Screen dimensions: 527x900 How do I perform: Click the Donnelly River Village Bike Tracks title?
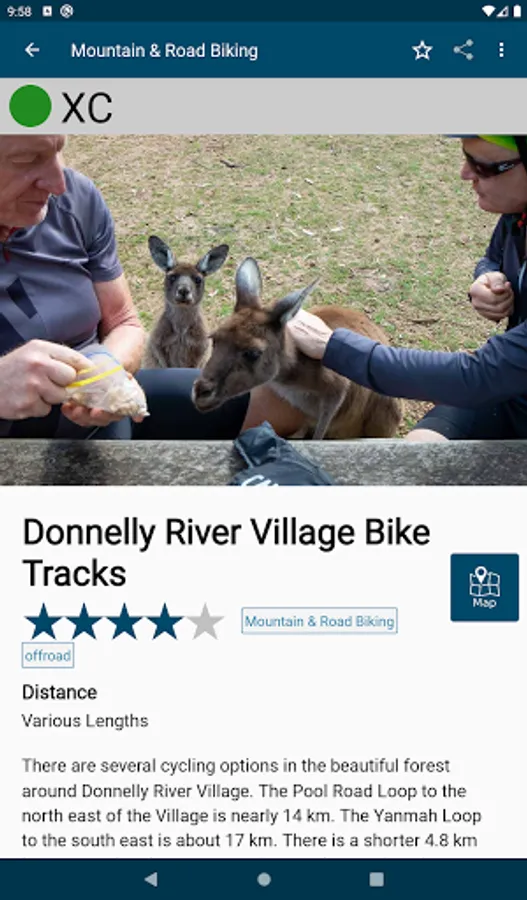226,553
